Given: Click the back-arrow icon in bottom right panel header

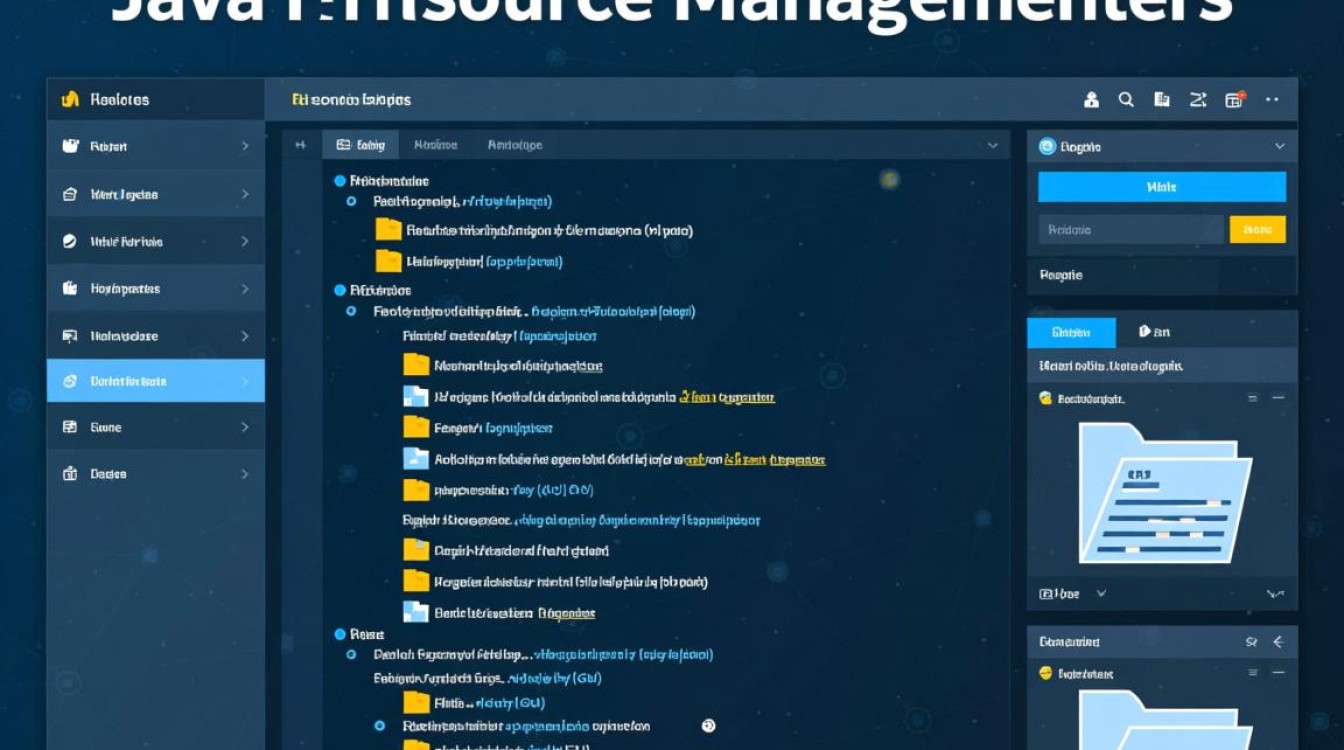Looking at the screenshot, I should click(x=1277, y=642).
